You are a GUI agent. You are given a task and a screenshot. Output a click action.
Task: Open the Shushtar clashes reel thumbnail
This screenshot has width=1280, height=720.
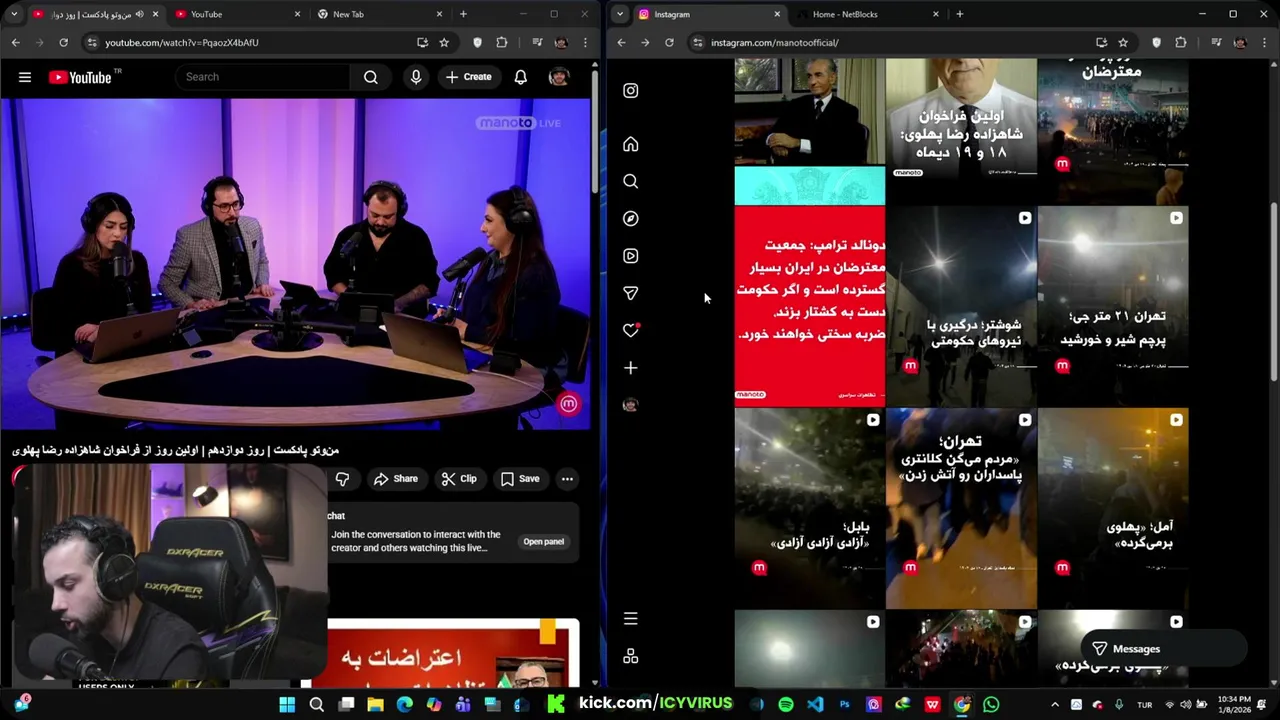(961, 306)
